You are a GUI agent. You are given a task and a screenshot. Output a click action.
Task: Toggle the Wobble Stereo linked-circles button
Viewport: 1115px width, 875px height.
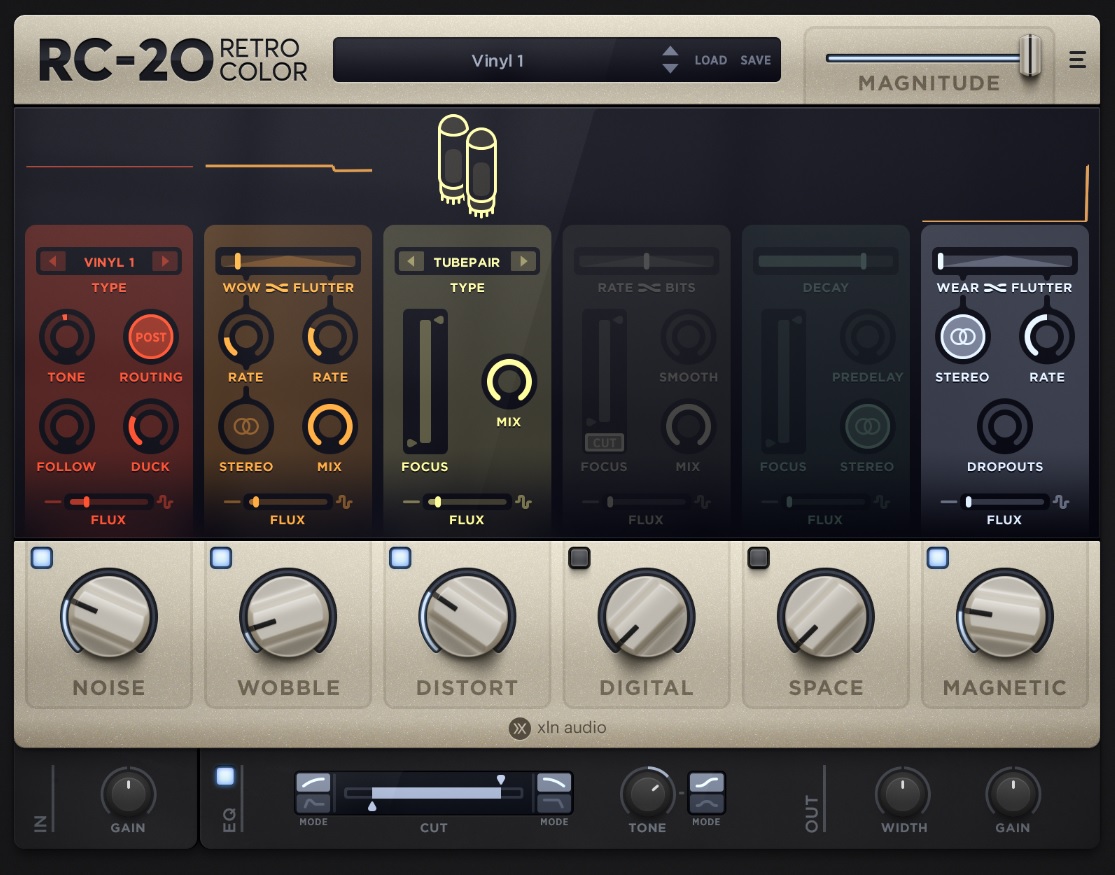pyautogui.click(x=246, y=427)
